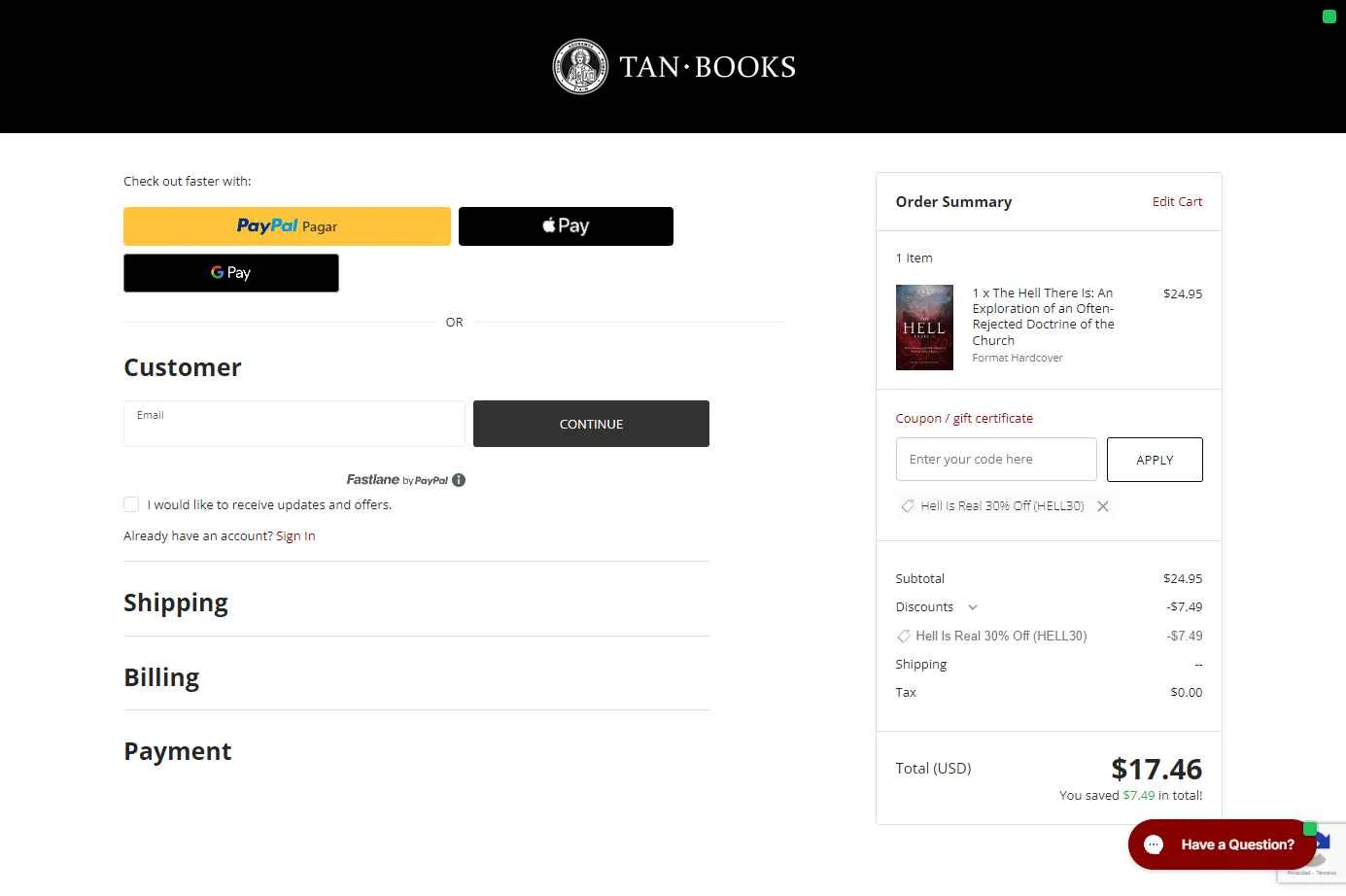
Task: Click the TAN Books logo
Action: pos(673,67)
